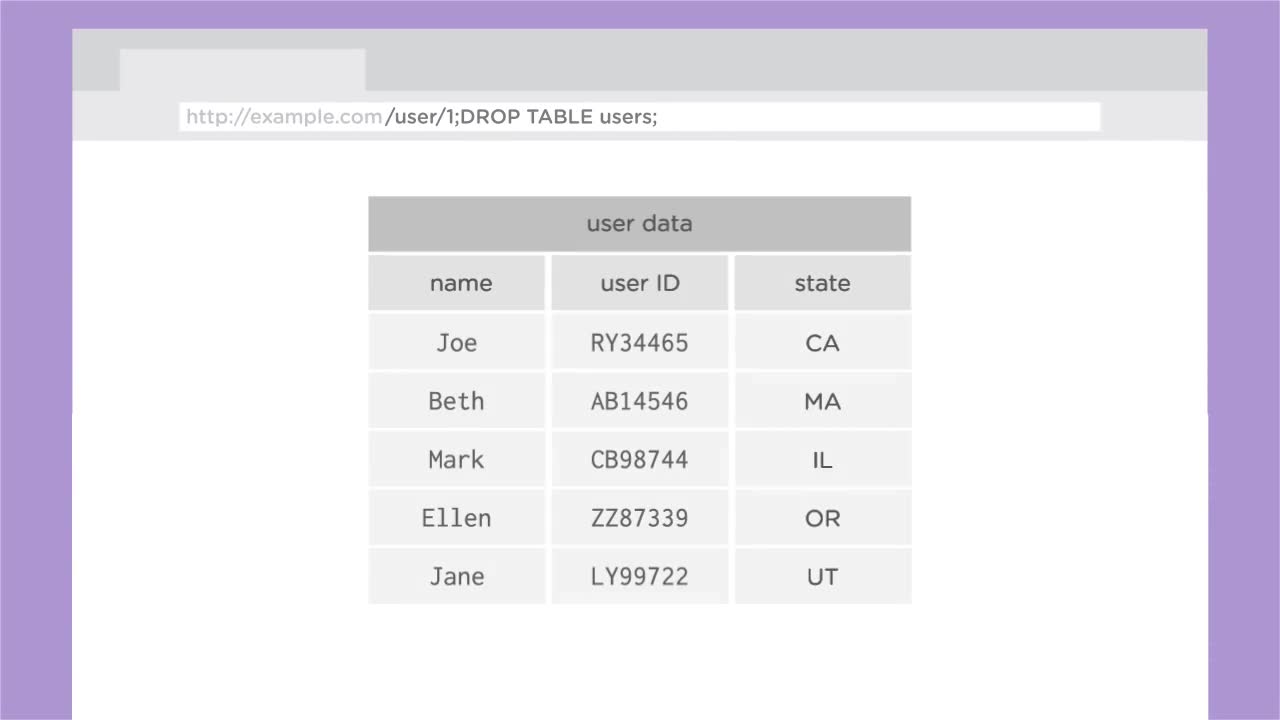Viewport: 1280px width, 720px height.
Task: Click the browser address bar input field
Action: pyautogui.click(x=640, y=116)
